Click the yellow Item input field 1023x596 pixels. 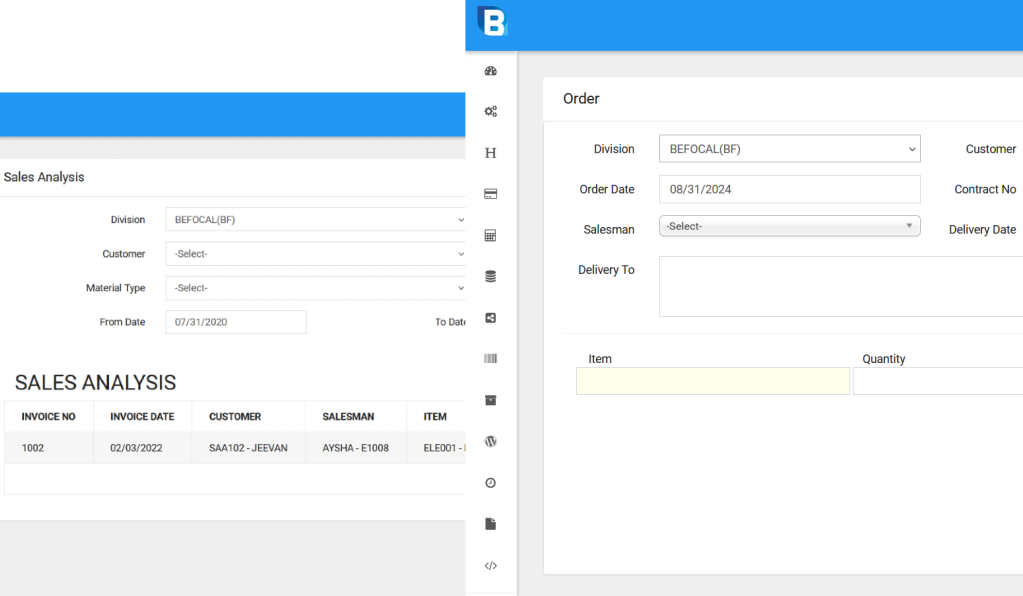point(712,381)
